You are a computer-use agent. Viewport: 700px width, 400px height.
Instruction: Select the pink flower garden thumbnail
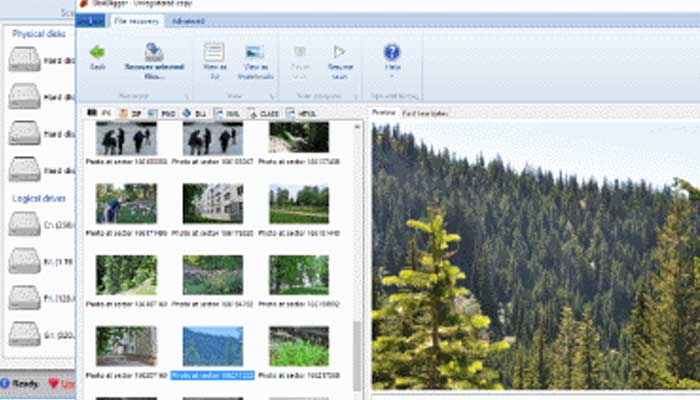pyautogui.click(x=213, y=275)
